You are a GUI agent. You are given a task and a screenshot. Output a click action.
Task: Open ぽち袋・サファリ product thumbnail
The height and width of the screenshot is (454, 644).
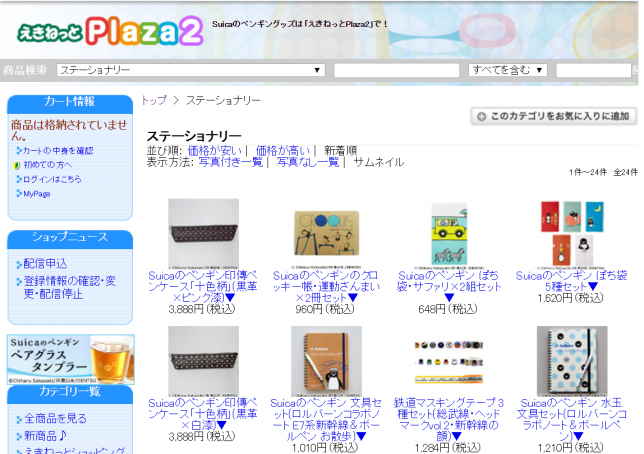click(x=449, y=234)
